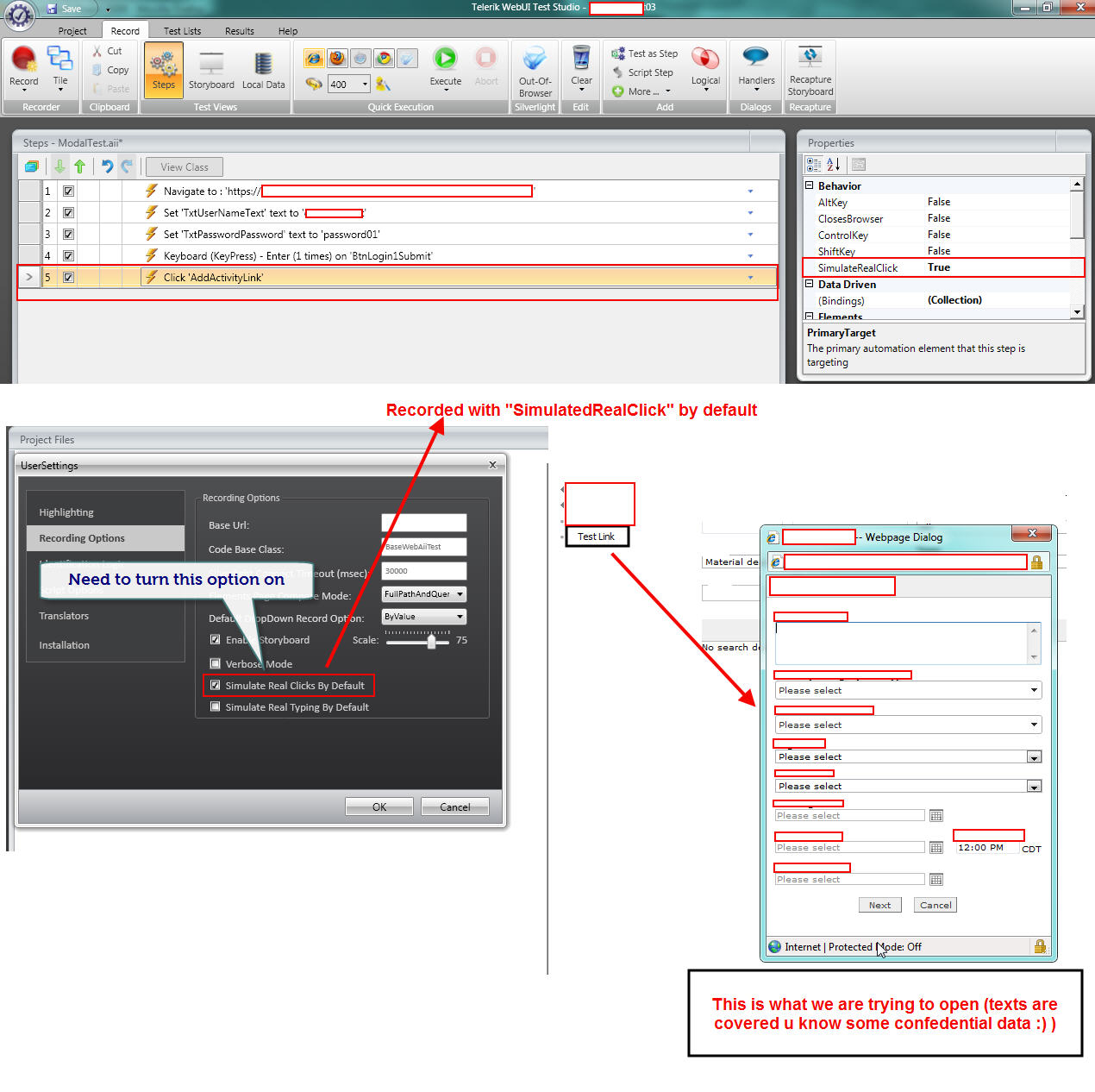Open first Please select dropdown in Webpage Dialog
Image resolution: width=1095 pixels, height=1092 pixels.
(908, 690)
